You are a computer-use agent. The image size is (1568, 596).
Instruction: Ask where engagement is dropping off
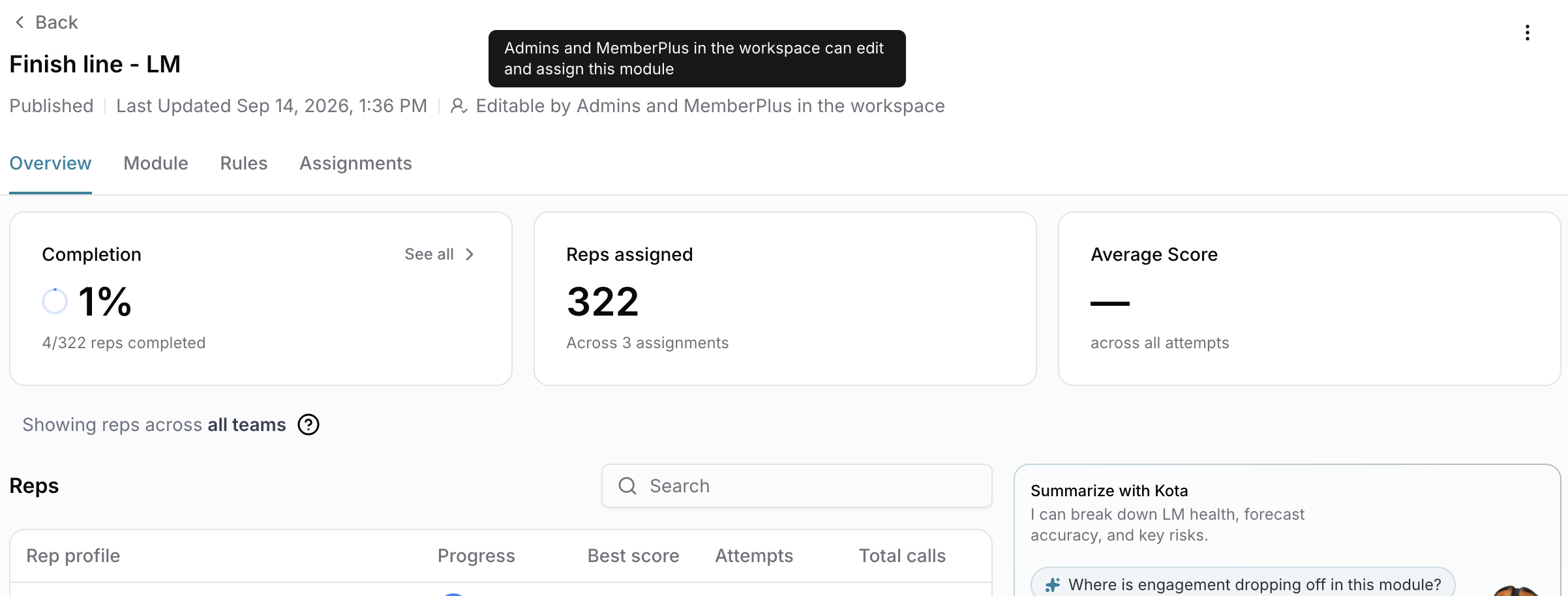tap(1243, 584)
